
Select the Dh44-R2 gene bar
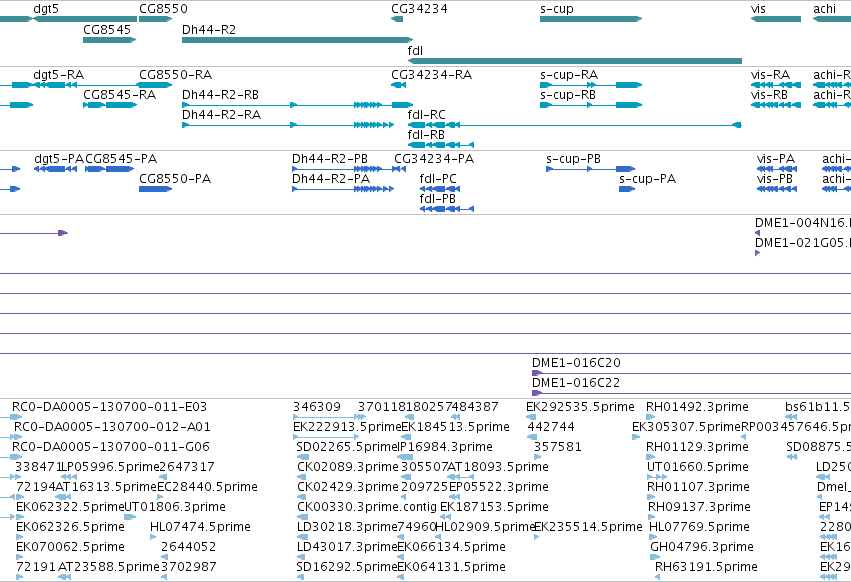(x=297, y=40)
